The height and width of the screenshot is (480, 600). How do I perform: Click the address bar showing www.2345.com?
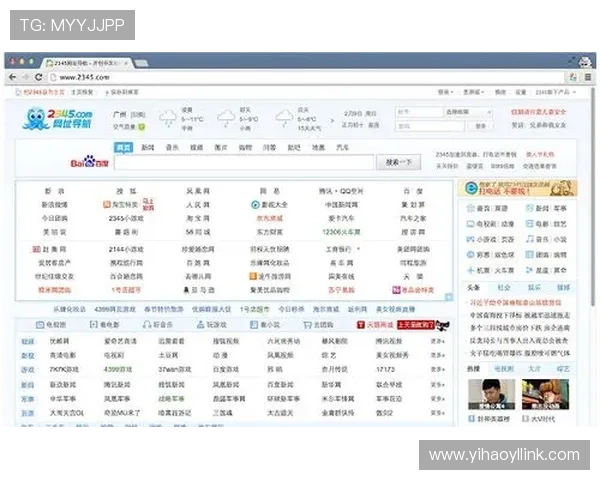click(x=306, y=77)
